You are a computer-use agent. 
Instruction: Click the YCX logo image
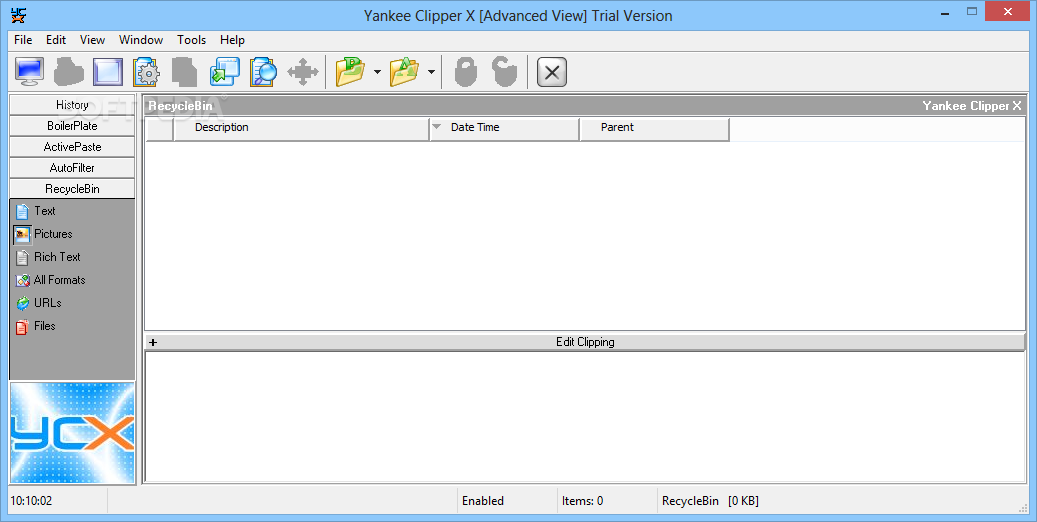pos(72,433)
